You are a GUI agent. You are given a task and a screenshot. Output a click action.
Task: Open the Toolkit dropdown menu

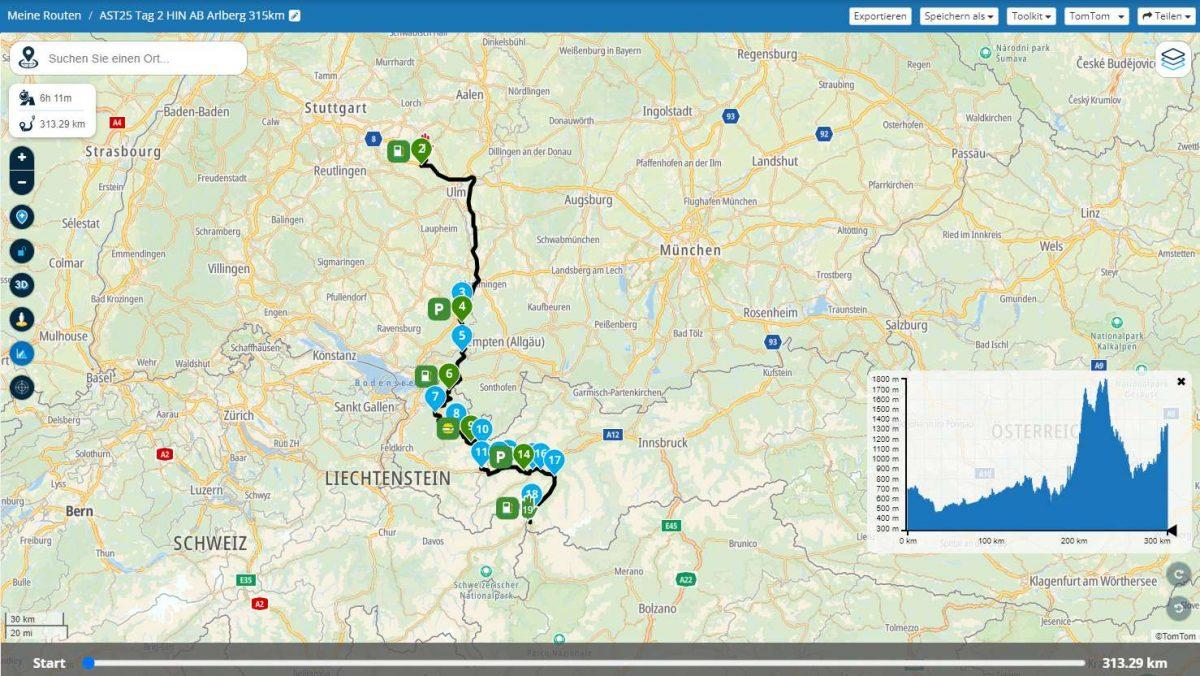(x=1031, y=16)
